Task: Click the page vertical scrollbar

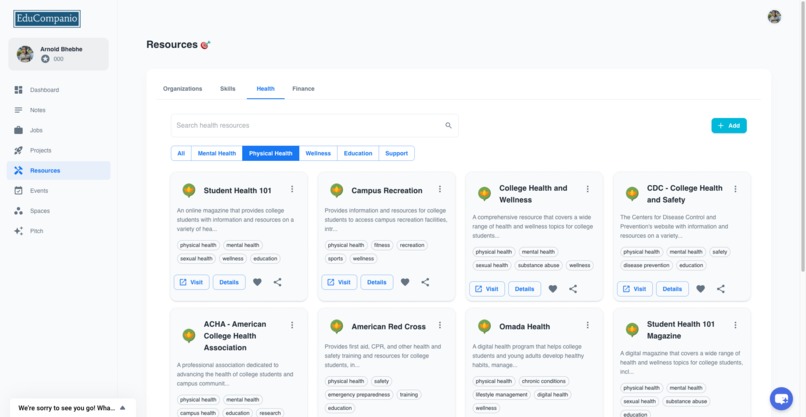Action: 803,136
